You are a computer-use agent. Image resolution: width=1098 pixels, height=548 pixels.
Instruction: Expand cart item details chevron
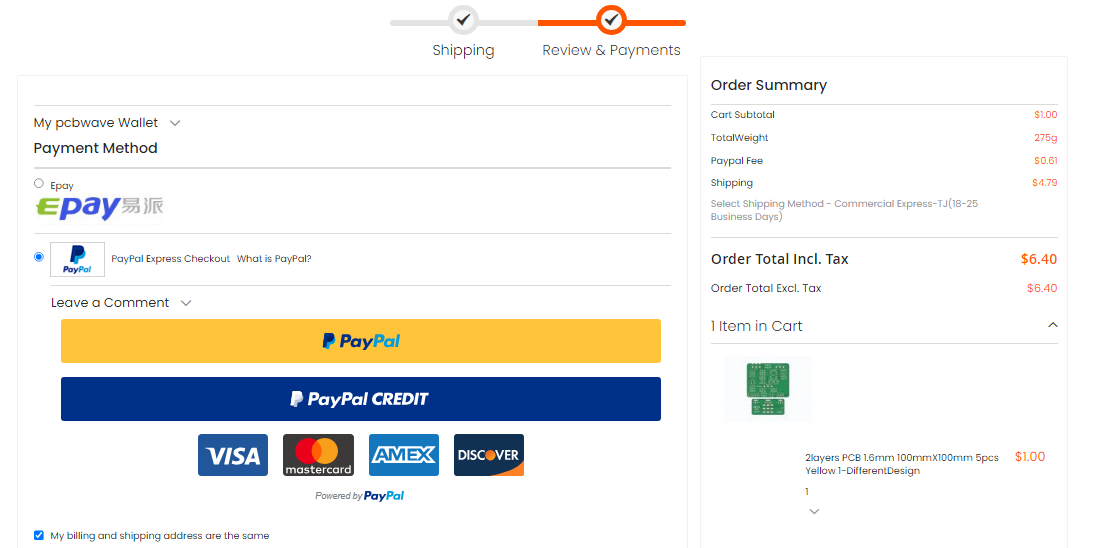[814, 512]
